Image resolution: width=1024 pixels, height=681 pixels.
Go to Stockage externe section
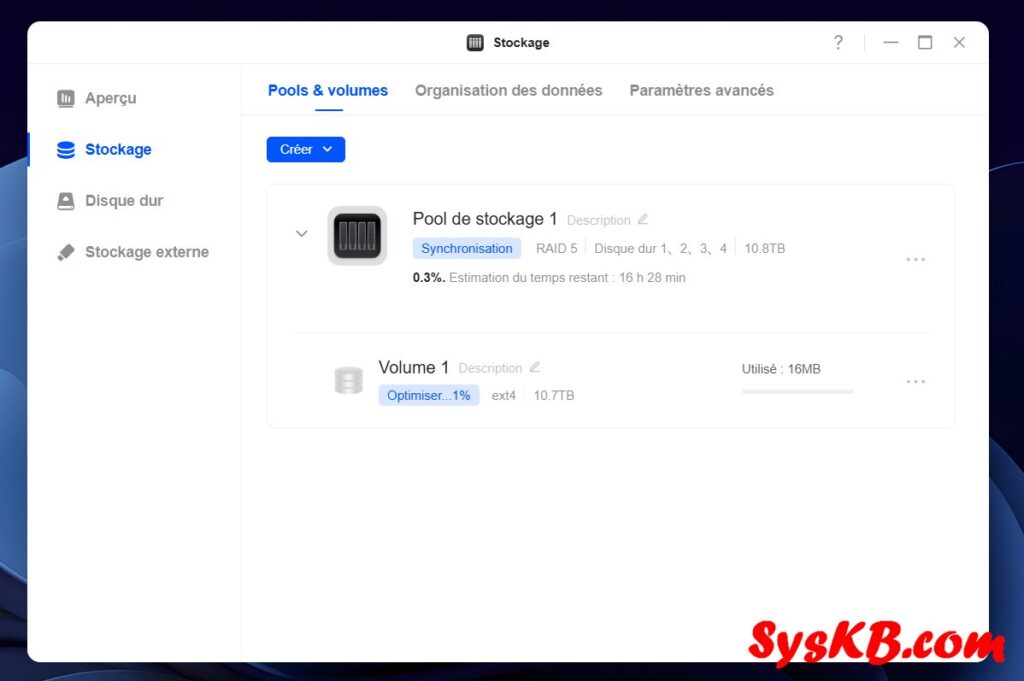pos(133,252)
